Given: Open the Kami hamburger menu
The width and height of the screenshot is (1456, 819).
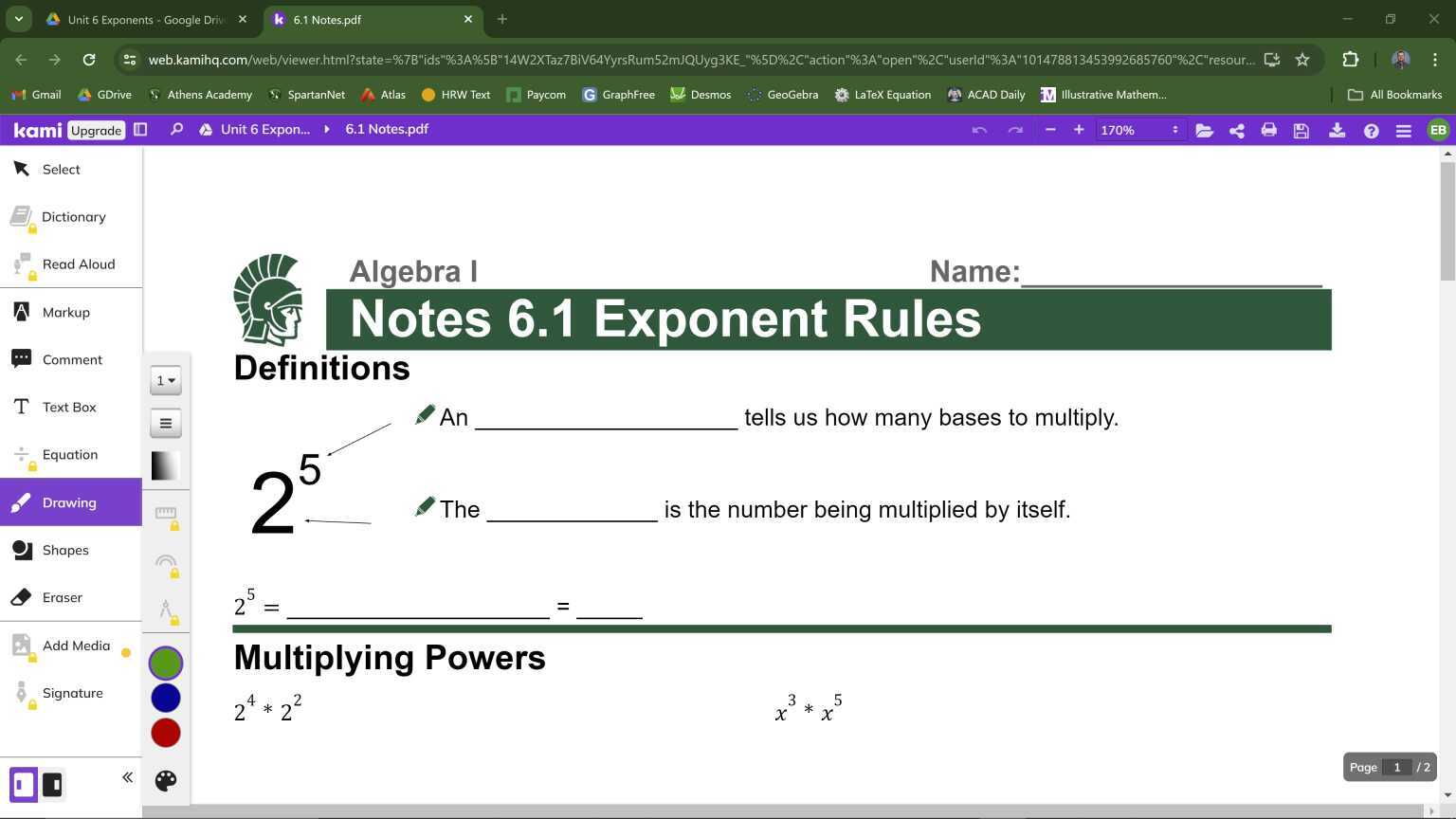Looking at the screenshot, I should tap(1404, 130).
